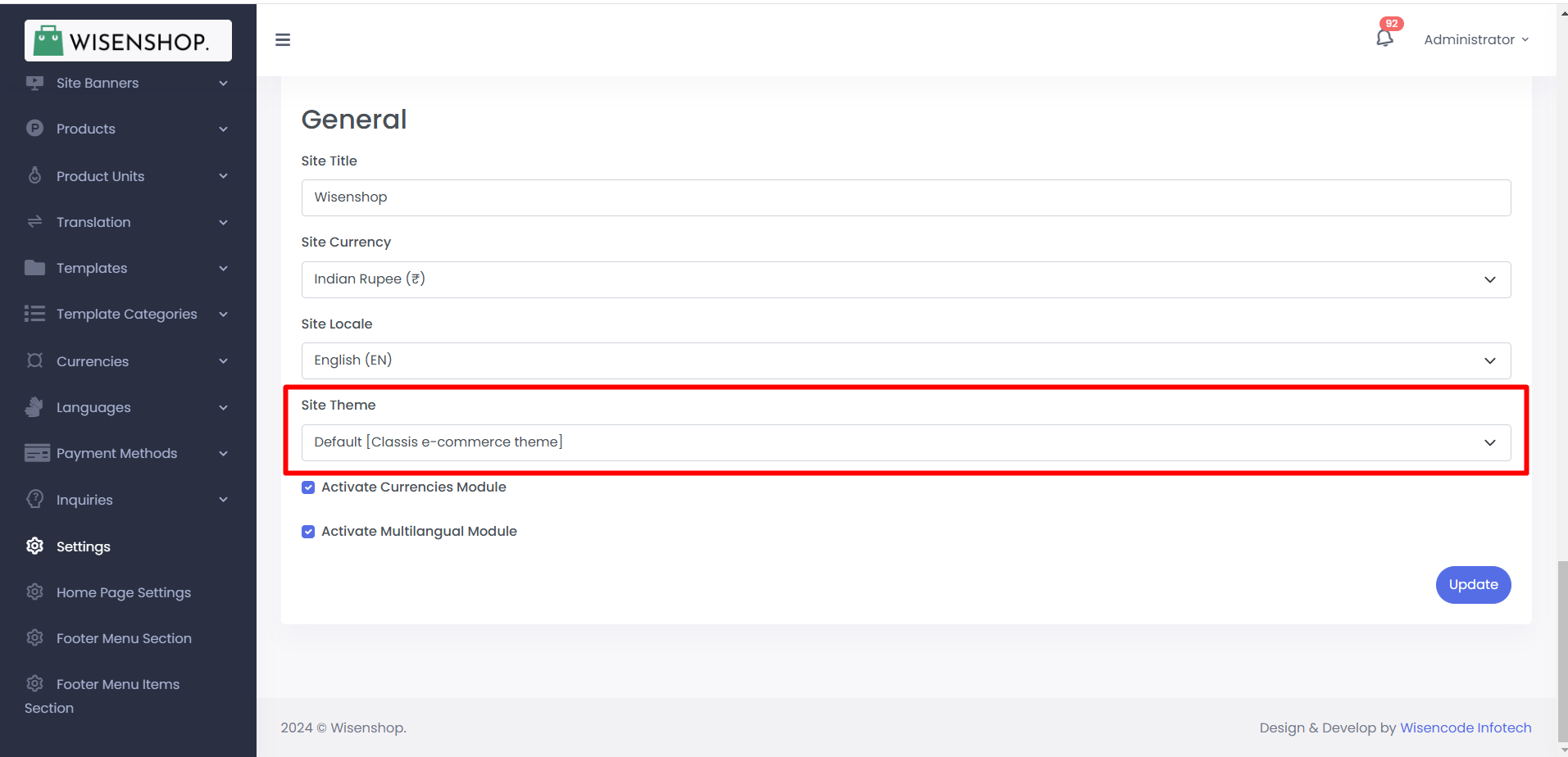Click the Update button

pos(1472,584)
